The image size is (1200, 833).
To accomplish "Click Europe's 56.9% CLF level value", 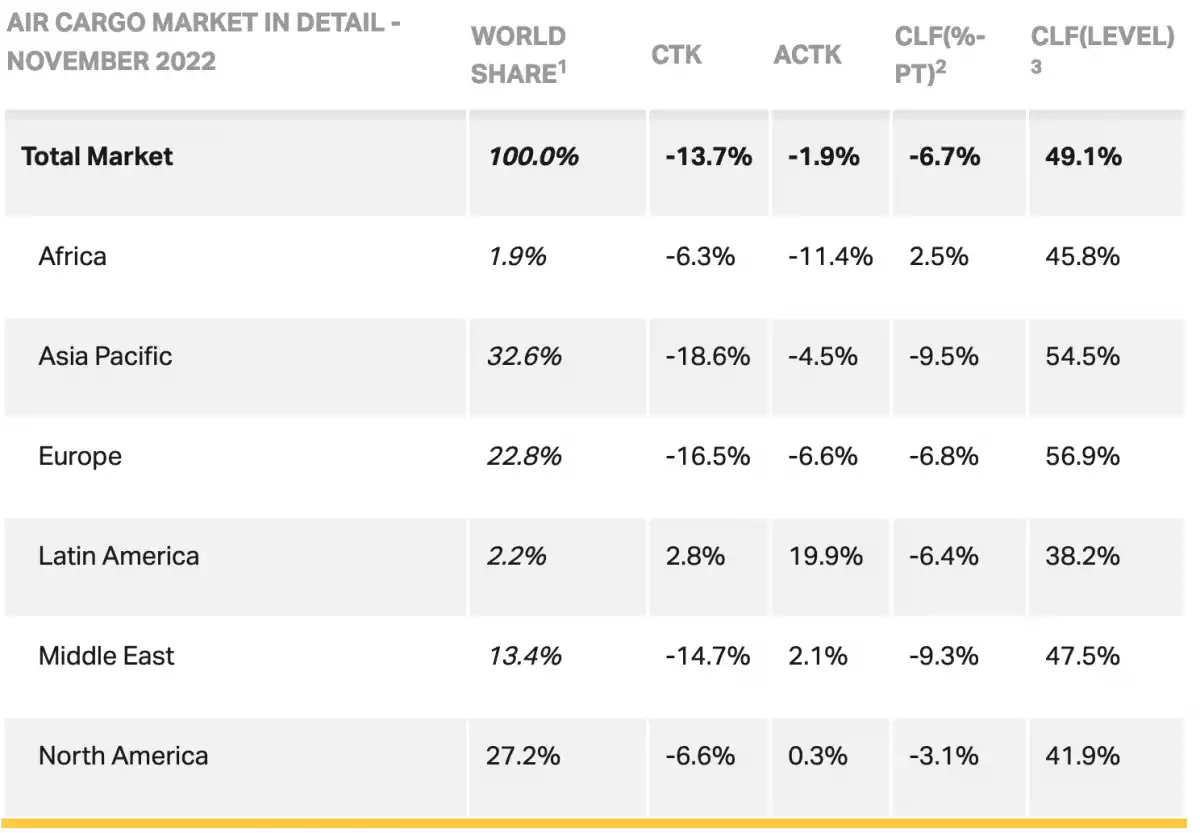I will tap(1082, 456).
